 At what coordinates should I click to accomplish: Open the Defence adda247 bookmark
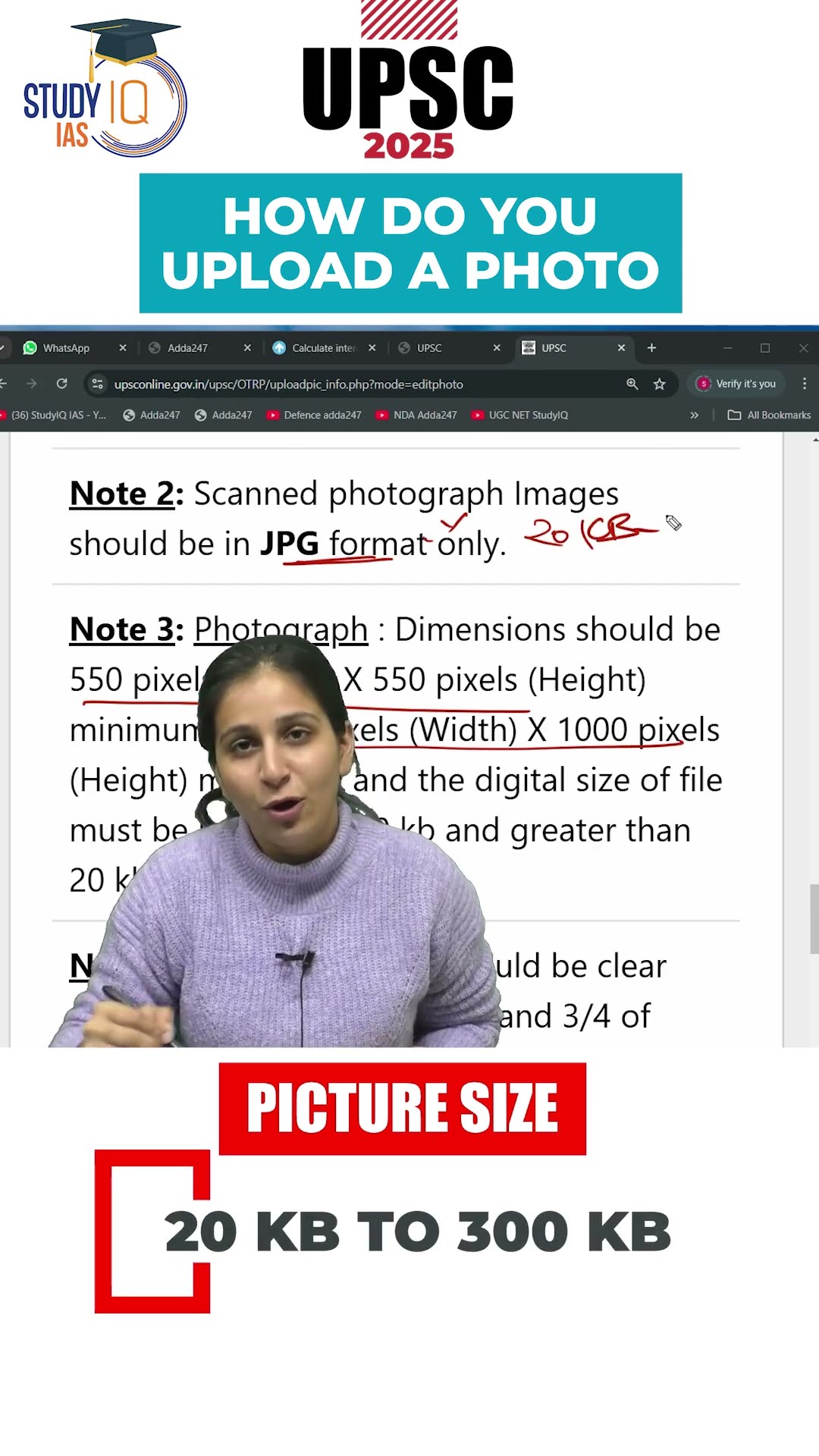pyautogui.click(x=314, y=415)
